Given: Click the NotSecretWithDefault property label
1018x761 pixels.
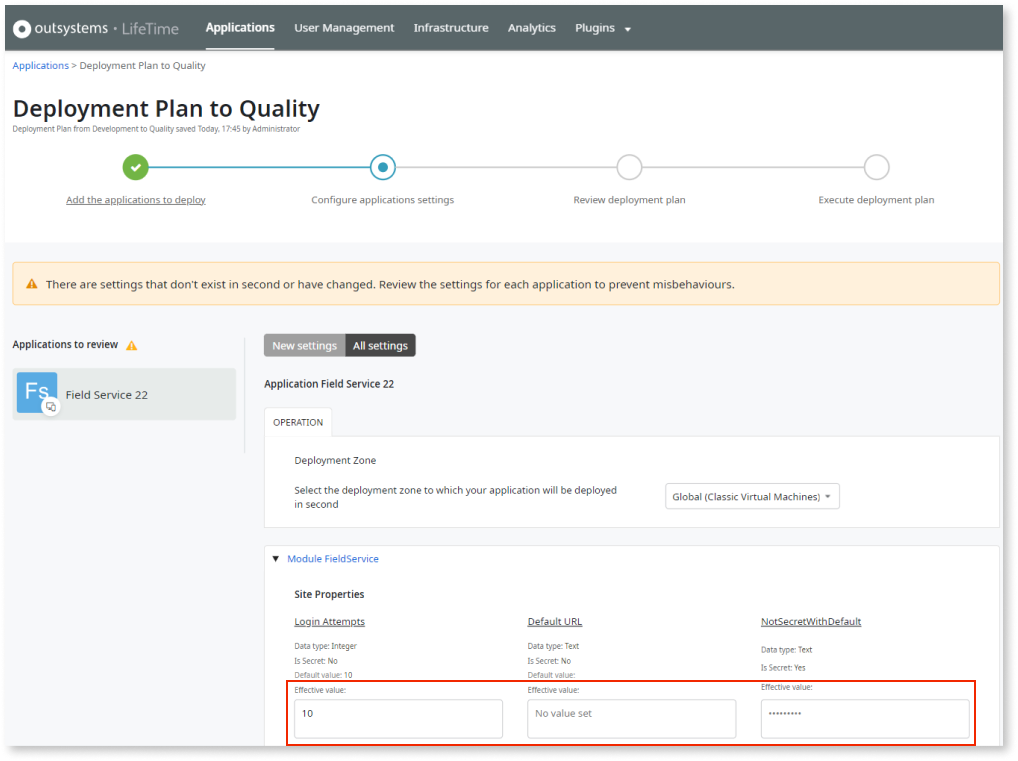Looking at the screenshot, I should [x=811, y=621].
